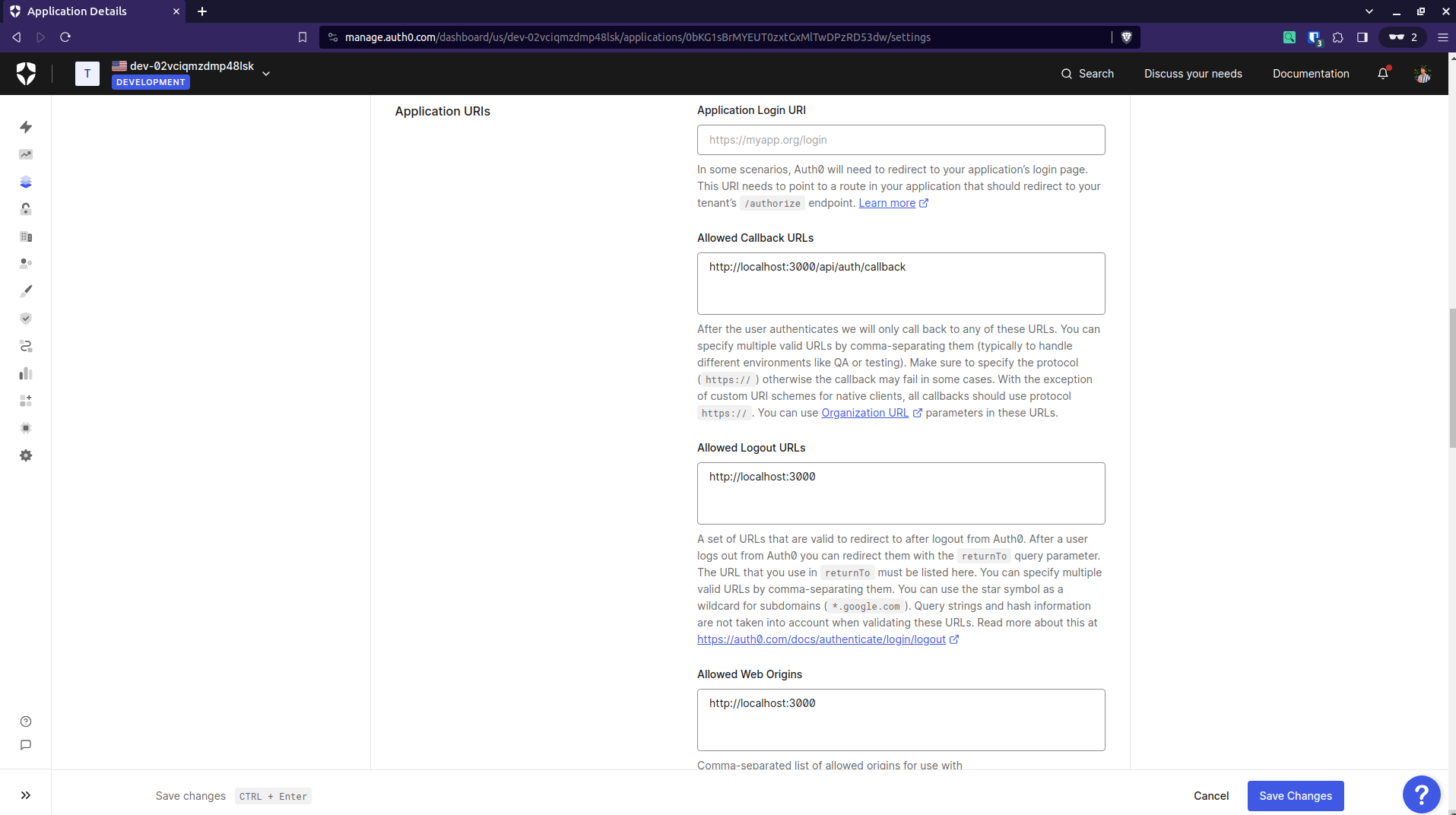Screen dimensions: 1456x815
Task: View Monitoring via bar chart icon
Action: pos(26,373)
